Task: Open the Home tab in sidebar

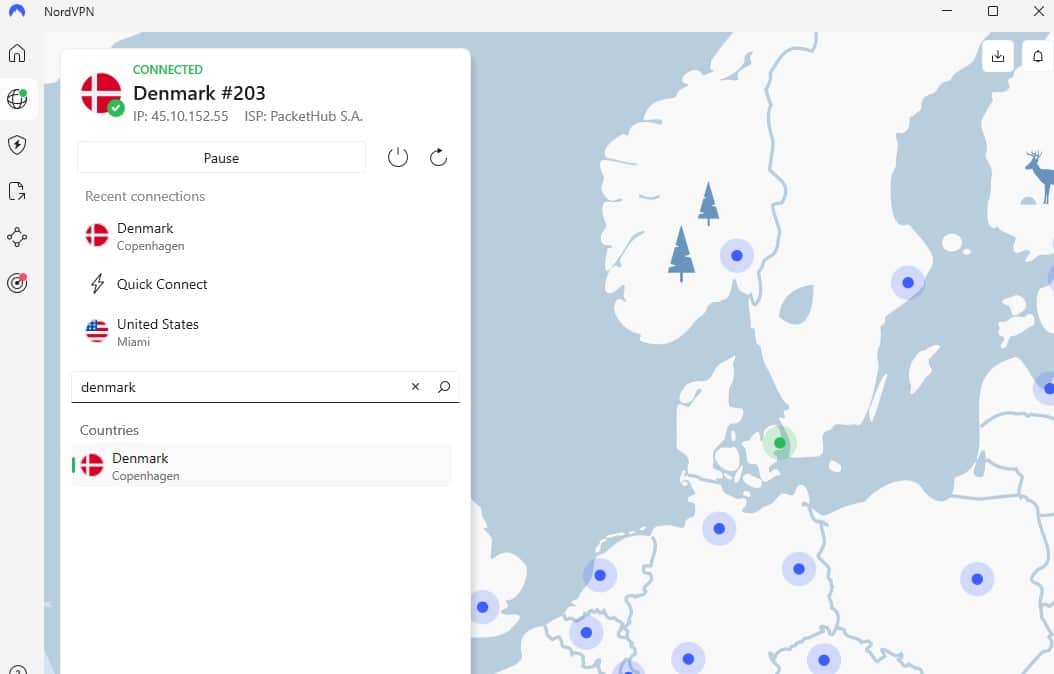Action: click(17, 53)
